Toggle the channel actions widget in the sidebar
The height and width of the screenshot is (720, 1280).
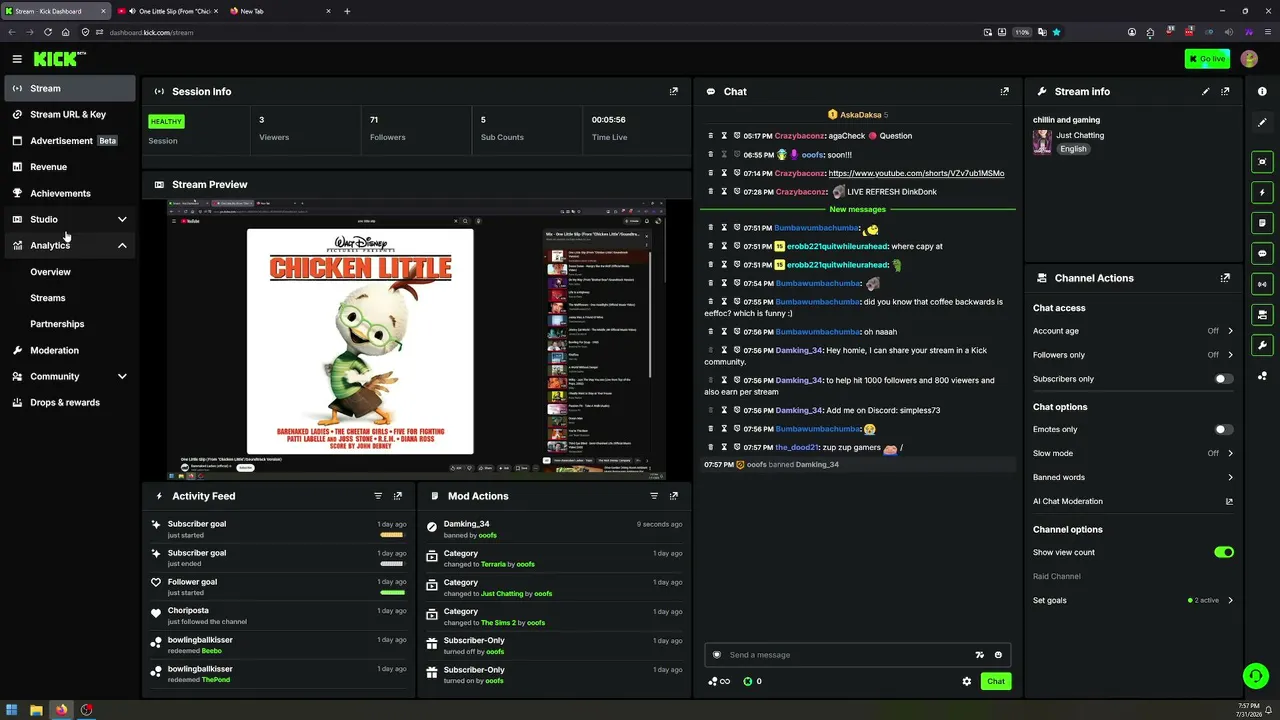[x=1262, y=315]
